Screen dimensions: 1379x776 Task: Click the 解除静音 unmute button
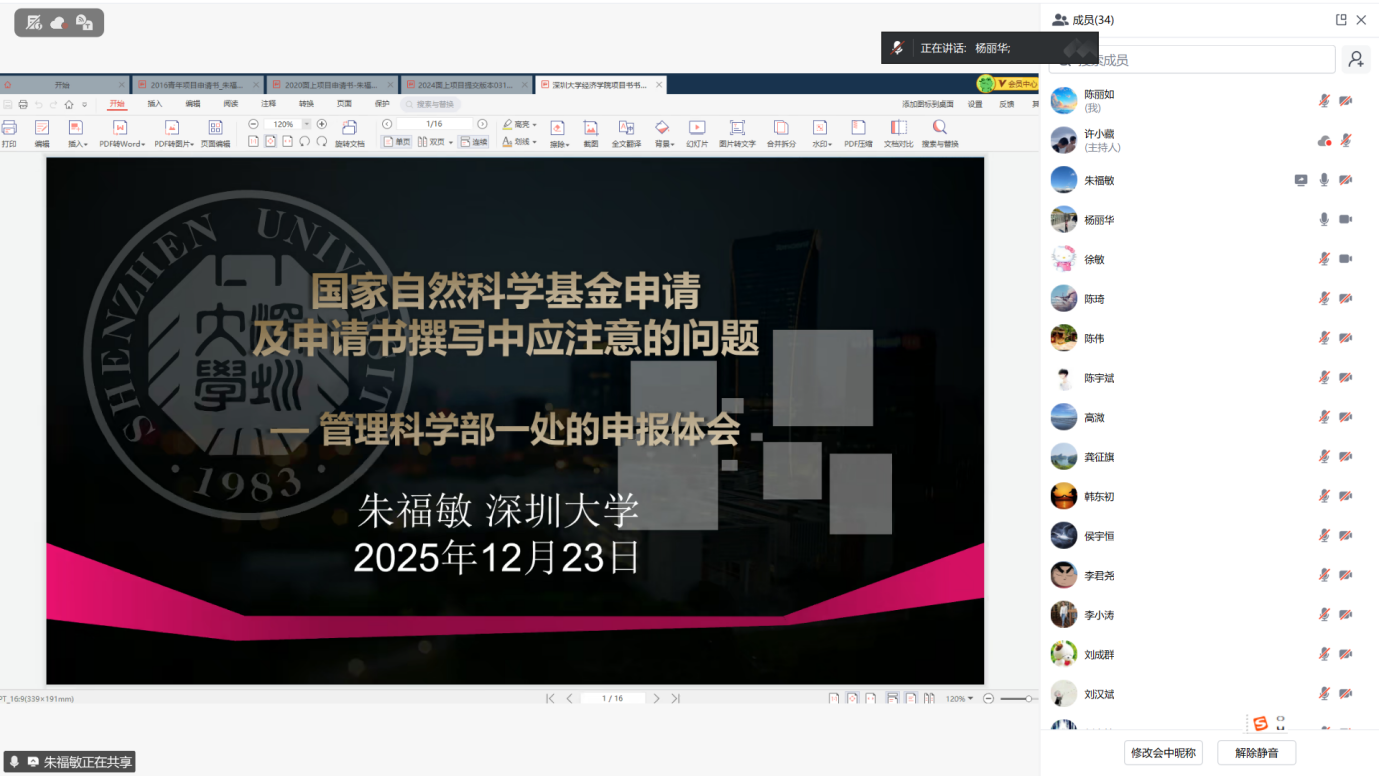tap(1256, 753)
